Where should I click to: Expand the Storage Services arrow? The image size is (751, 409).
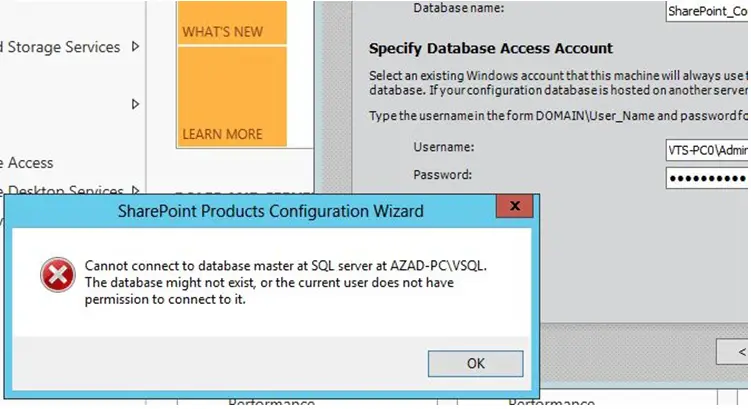[136, 47]
